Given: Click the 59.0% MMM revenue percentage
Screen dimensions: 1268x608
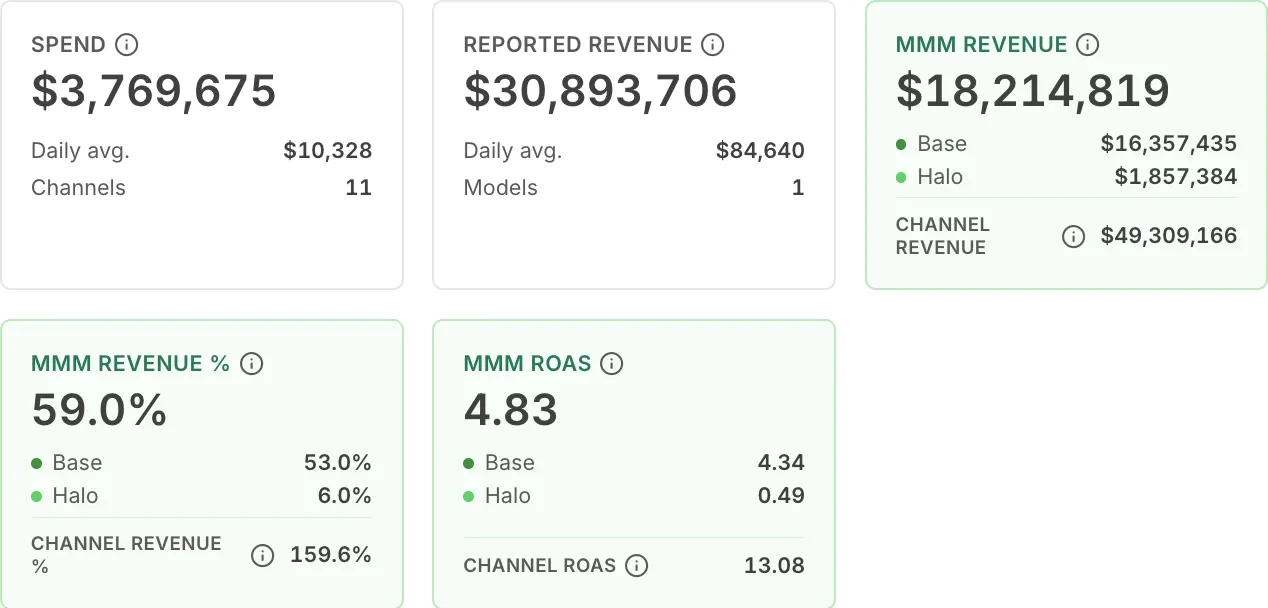Looking at the screenshot, I should point(100,410).
